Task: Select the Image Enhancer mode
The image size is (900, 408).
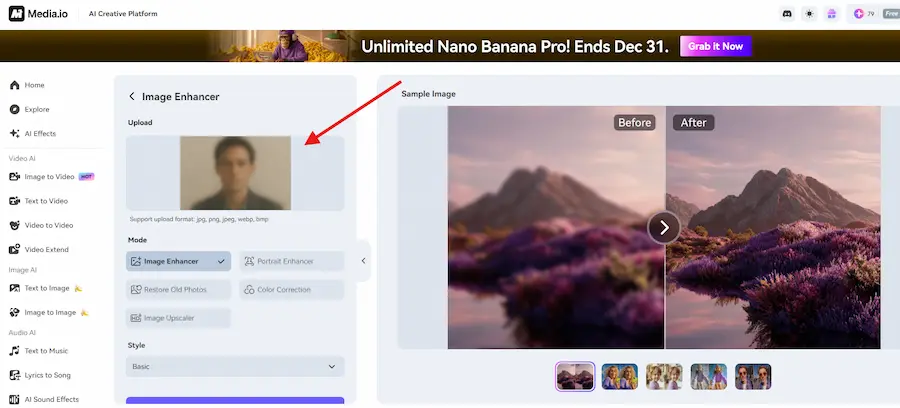Action: pyautogui.click(x=178, y=261)
